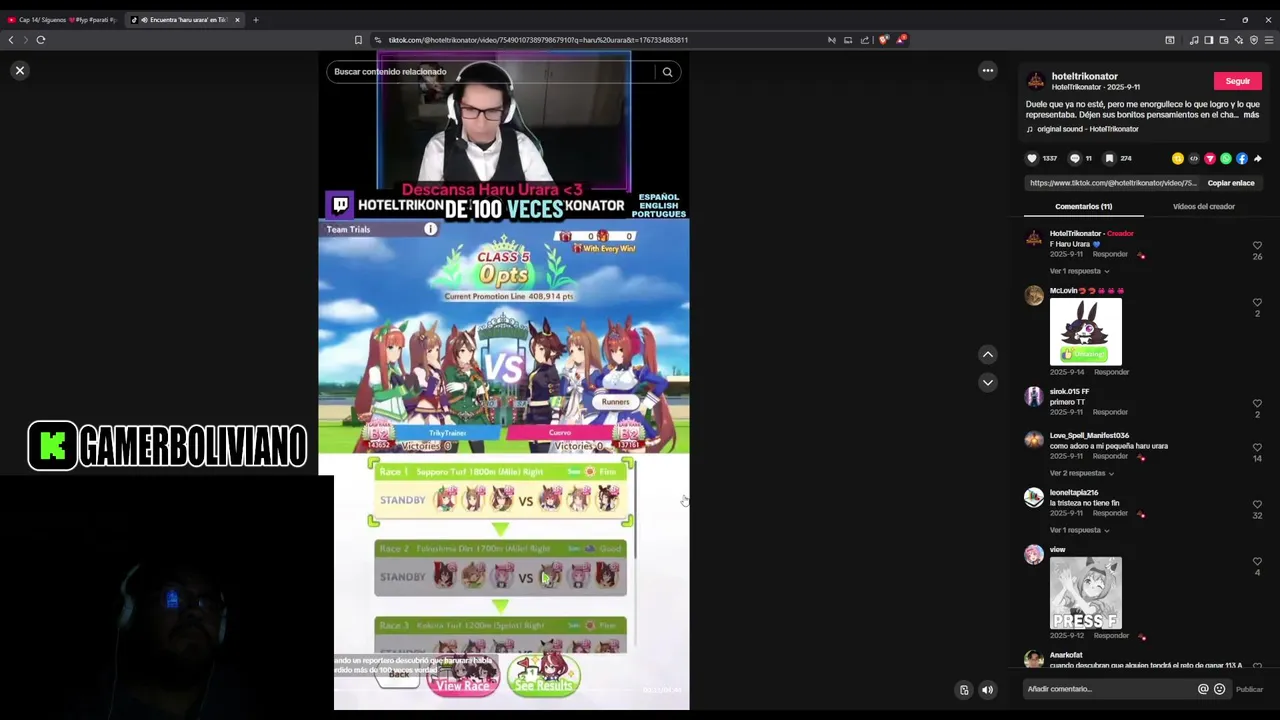The width and height of the screenshot is (1280, 720).
Task: Open a new browser tab
Action: [x=255, y=20]
